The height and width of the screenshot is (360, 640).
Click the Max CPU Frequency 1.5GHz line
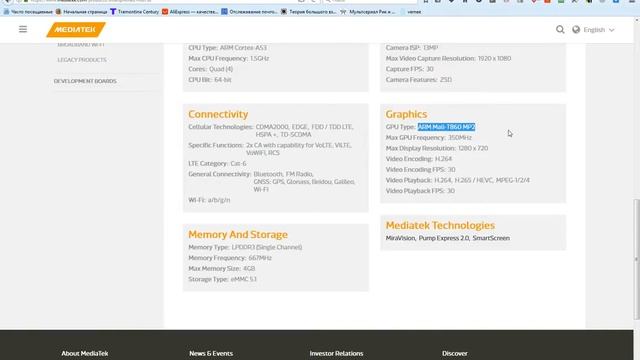coord(229,58)
